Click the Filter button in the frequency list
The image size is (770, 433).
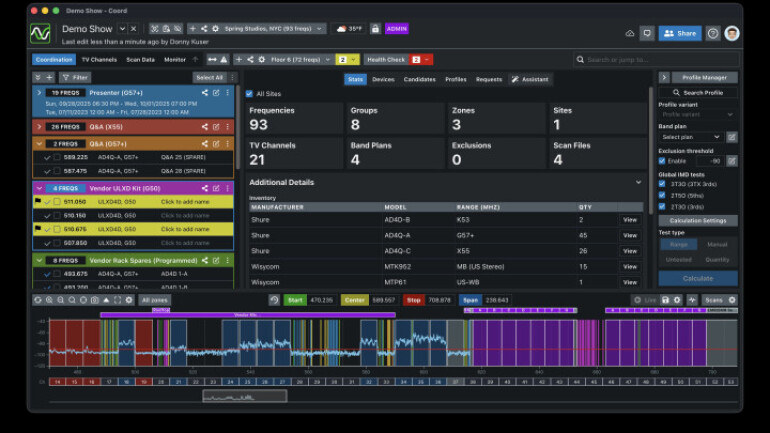(75, 77)
